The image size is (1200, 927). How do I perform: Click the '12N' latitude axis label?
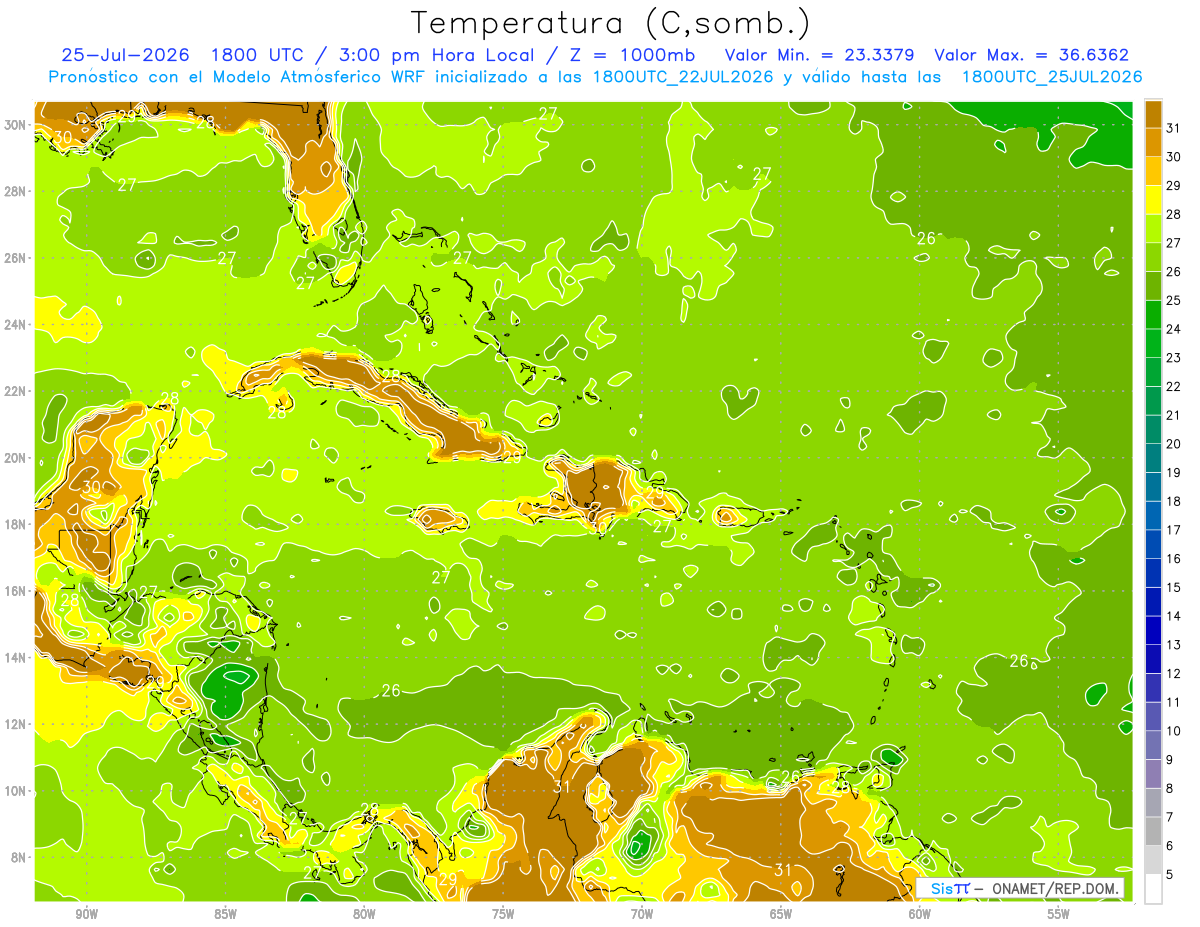(x=16, y=724)
